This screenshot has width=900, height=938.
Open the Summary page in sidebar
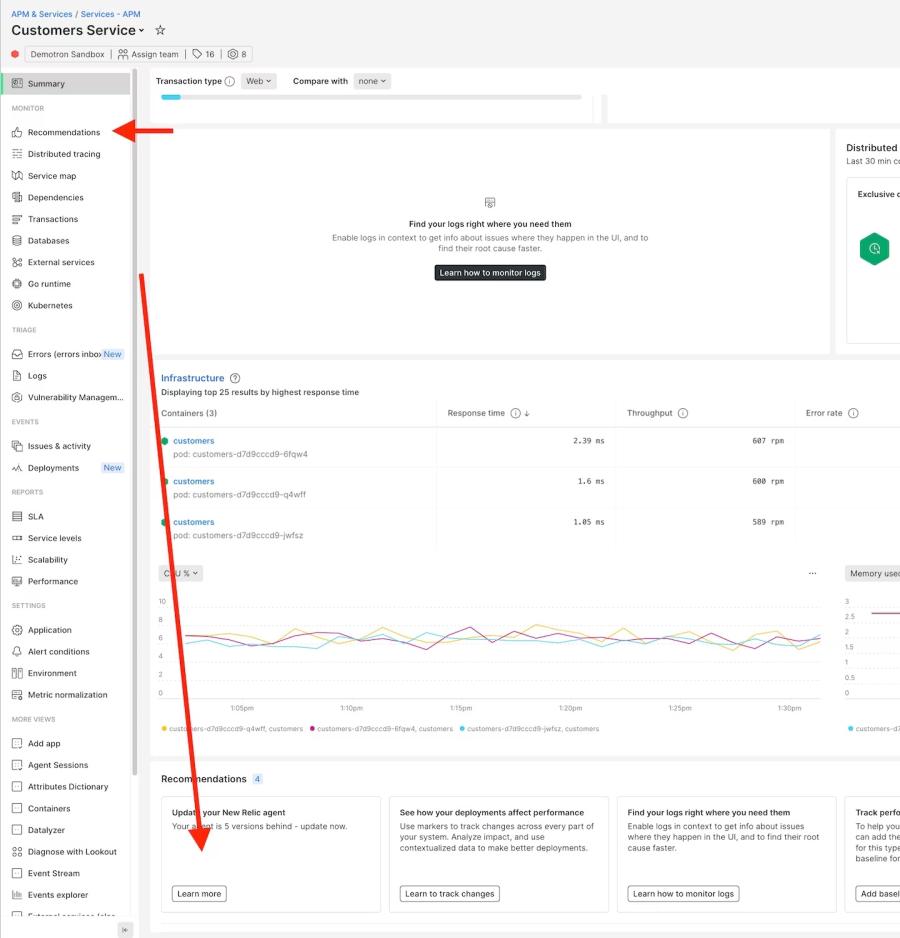click(x=66, y=84)
